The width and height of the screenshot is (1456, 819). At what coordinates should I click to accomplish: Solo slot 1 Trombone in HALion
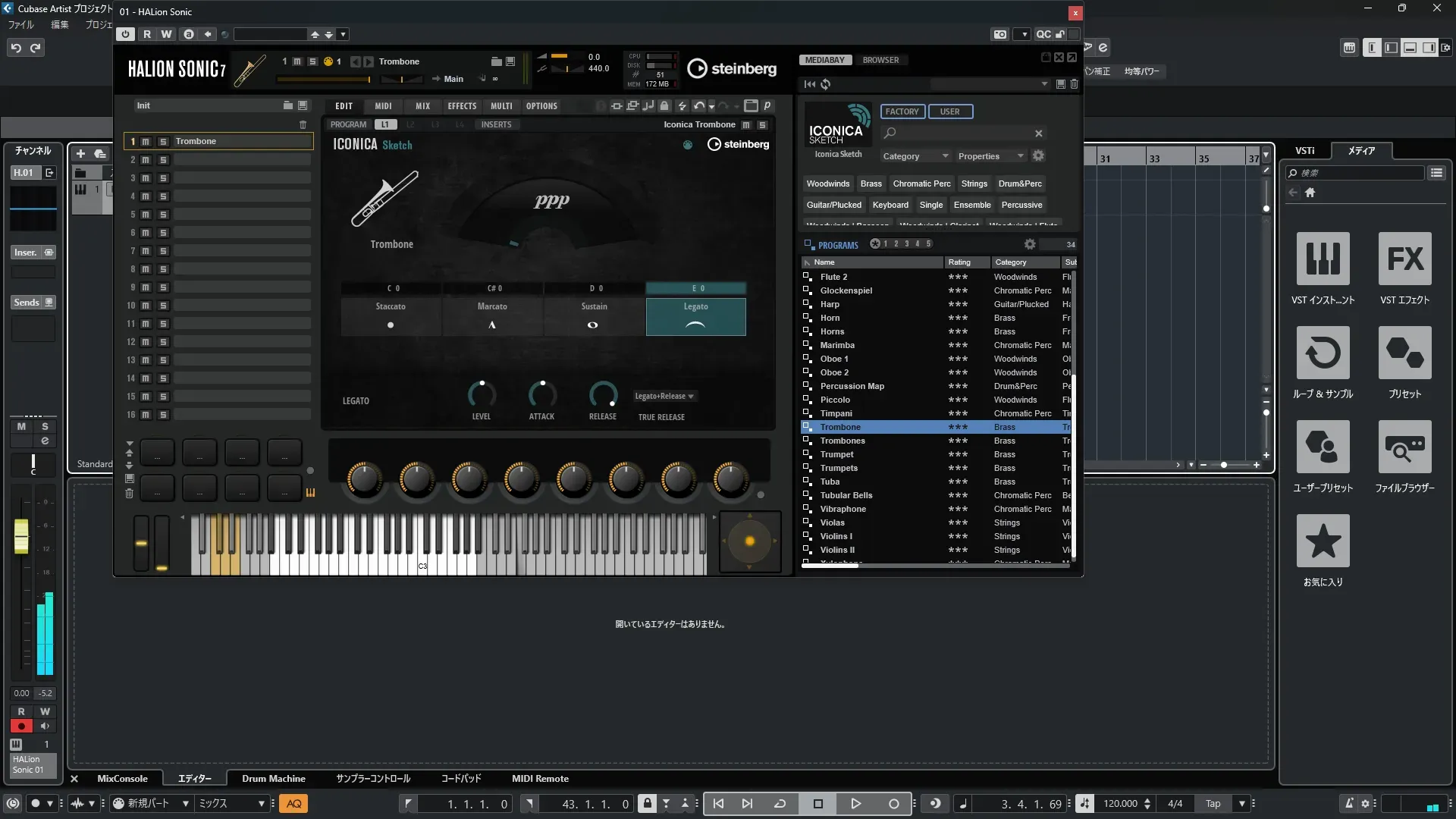point(162,142)
